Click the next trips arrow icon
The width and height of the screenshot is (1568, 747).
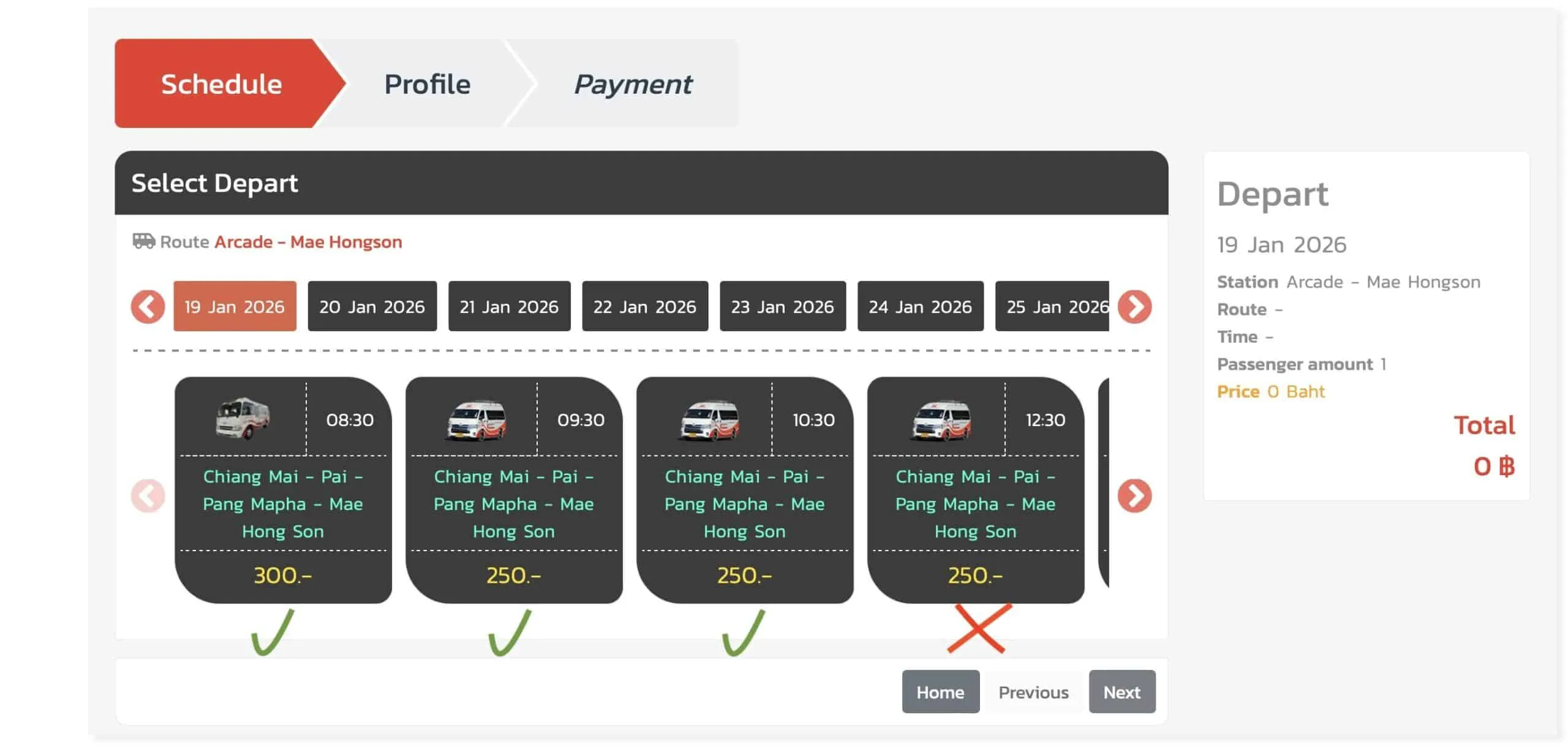click(1134, 495)
